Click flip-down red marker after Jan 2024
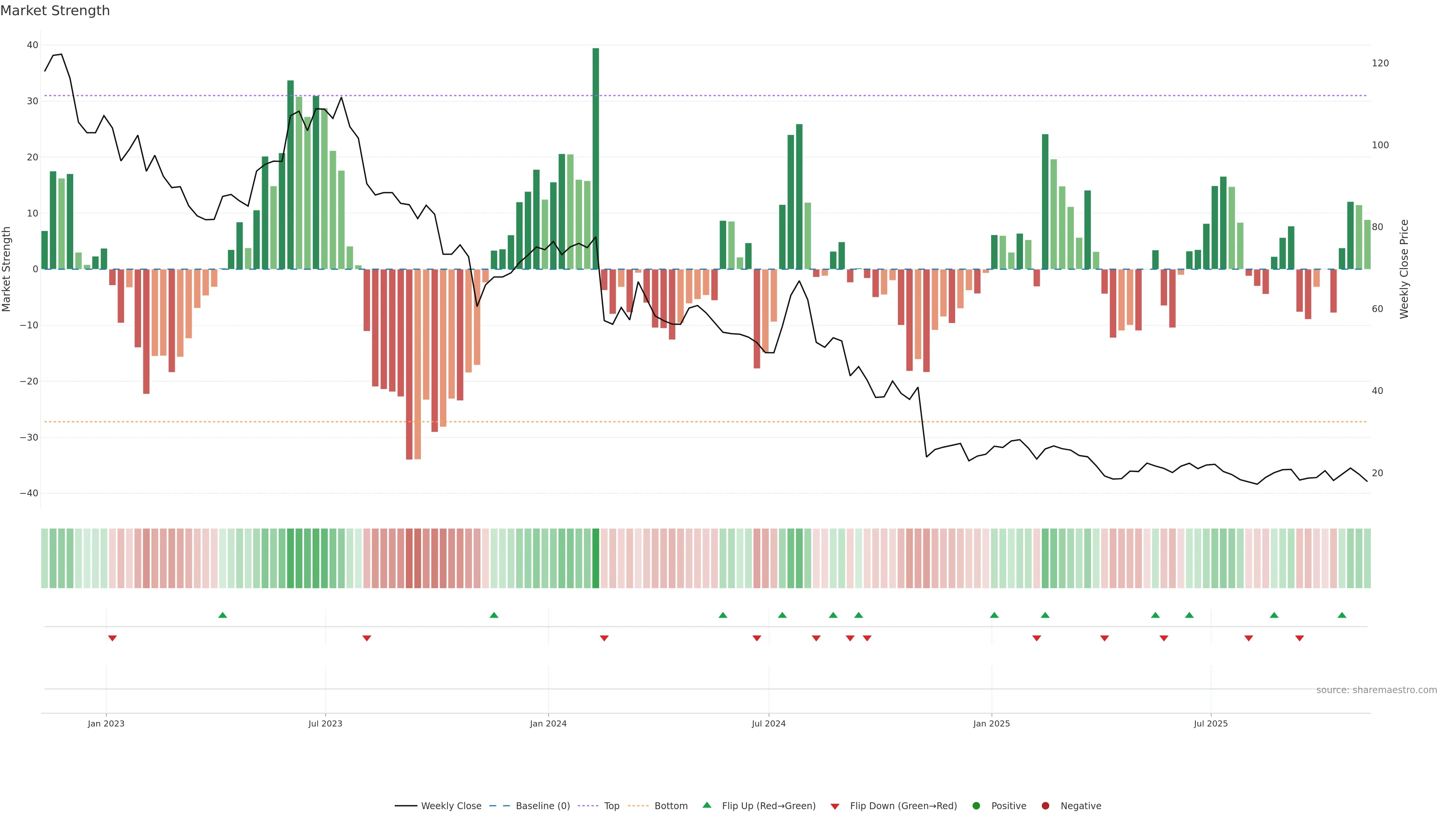Viewport: 1456px width, 819px height. (x=604, y=638)
